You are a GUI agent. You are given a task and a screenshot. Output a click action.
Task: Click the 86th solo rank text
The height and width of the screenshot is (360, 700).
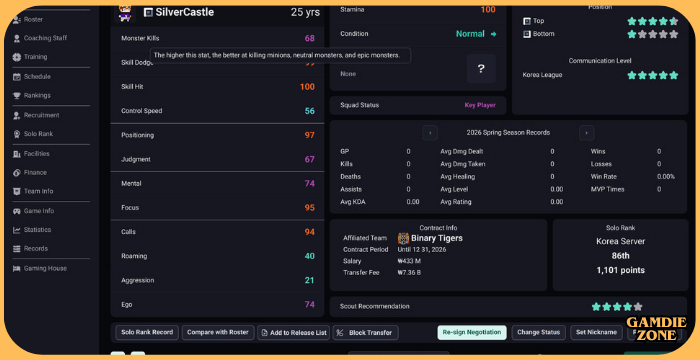[x=621, y=256]
